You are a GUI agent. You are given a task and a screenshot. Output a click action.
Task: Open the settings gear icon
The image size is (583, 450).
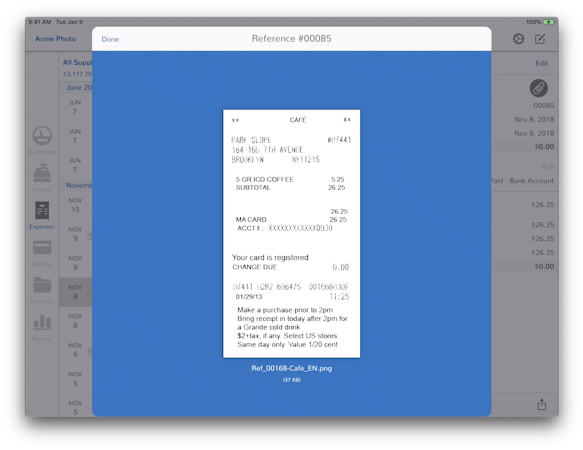pos(518,39)
